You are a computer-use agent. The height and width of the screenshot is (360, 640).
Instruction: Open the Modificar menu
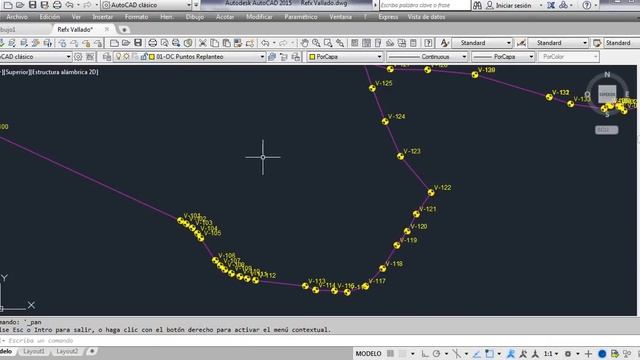point(259,17)
